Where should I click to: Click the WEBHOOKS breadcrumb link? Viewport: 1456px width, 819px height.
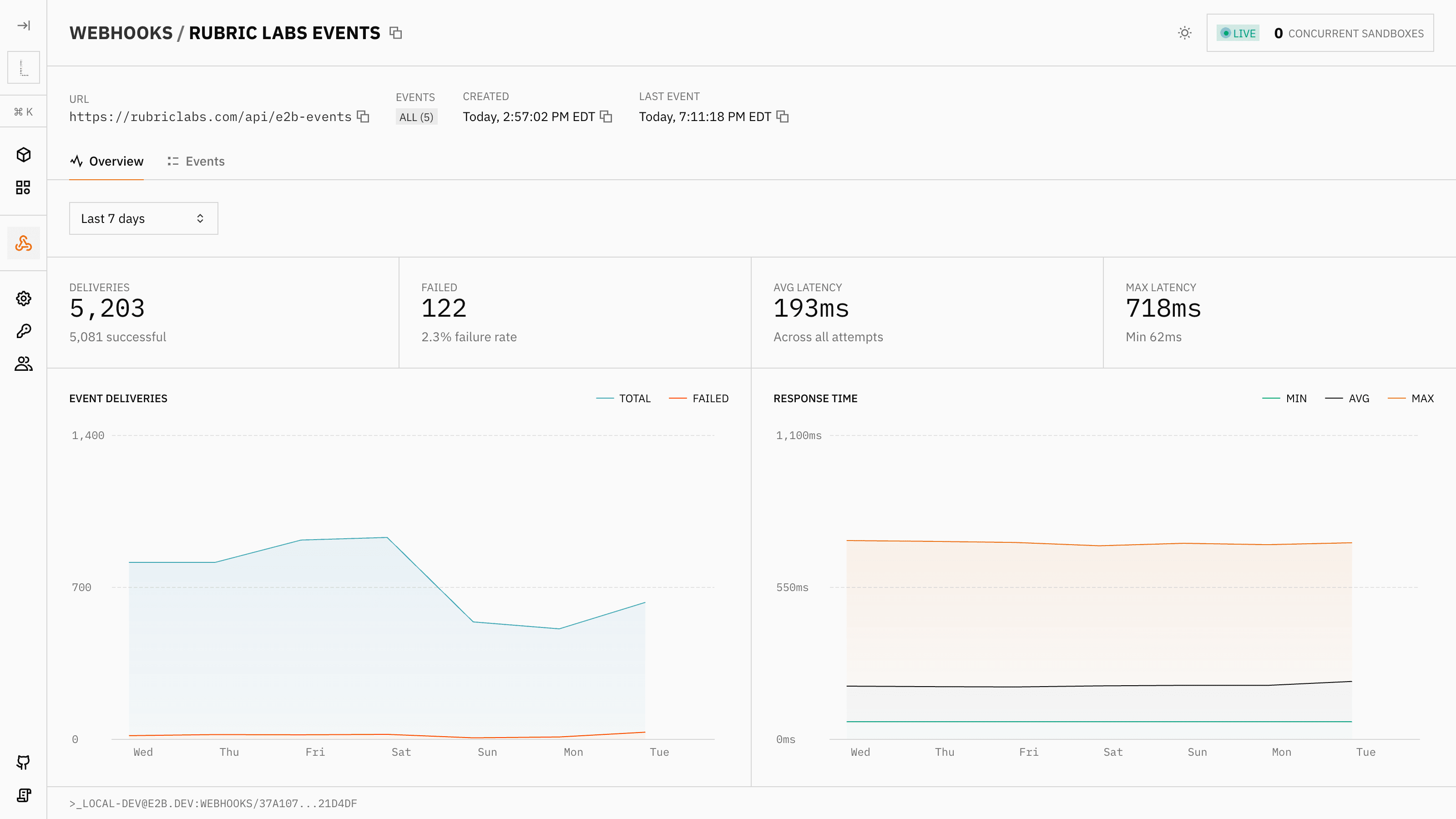coord(121,33)
